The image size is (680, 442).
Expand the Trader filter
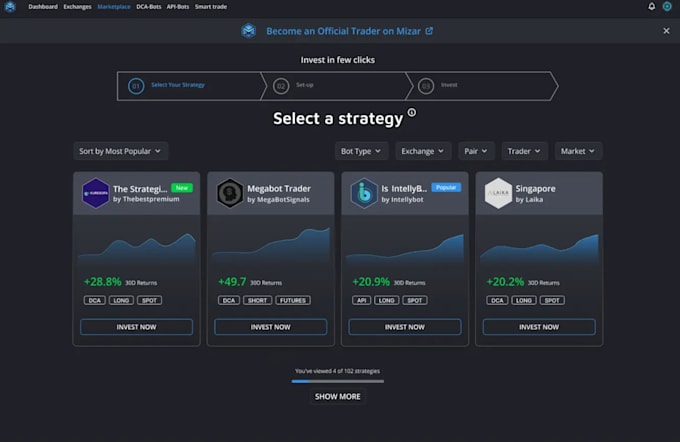pyautogui.click(x=524, y=151)
